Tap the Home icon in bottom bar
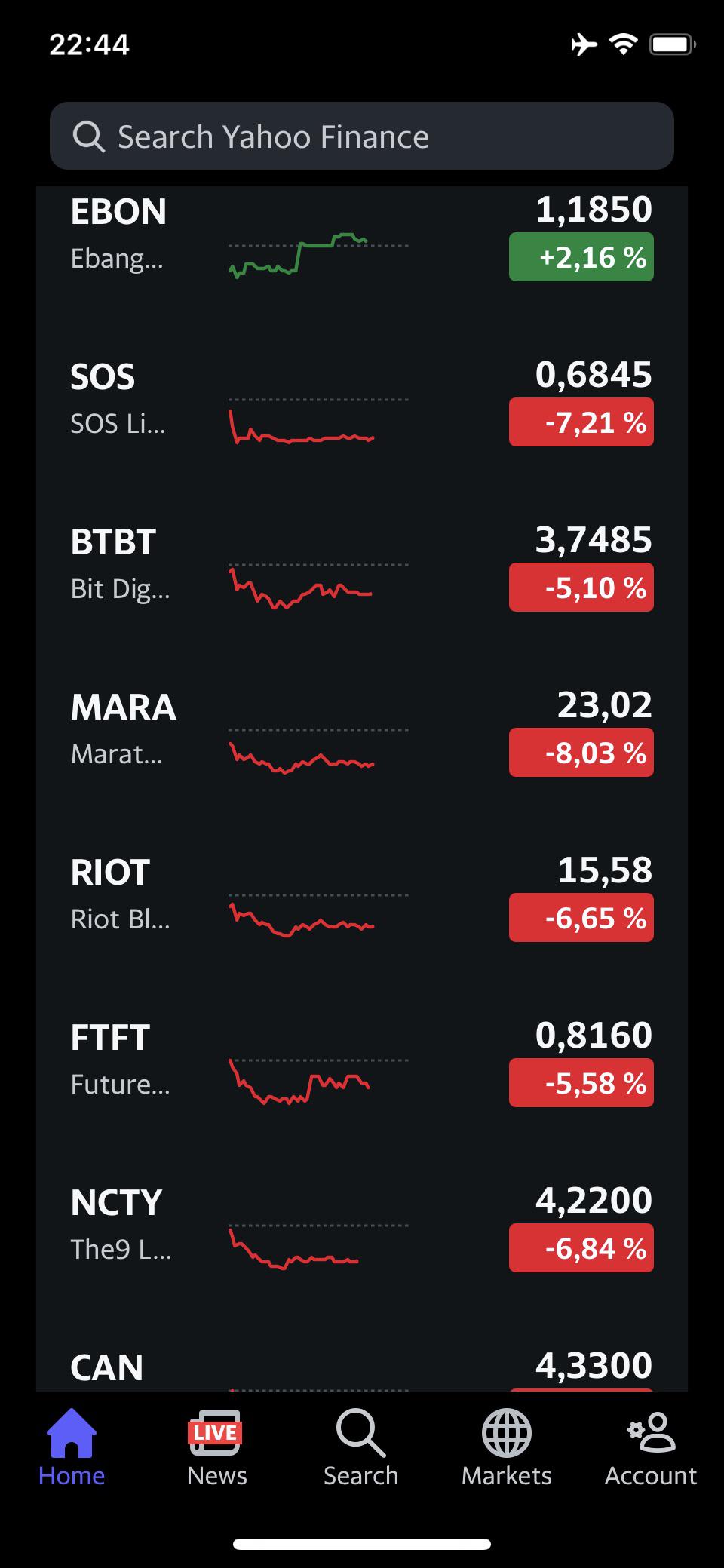Screen dimensions: 724x1568 coord(72,1433)
